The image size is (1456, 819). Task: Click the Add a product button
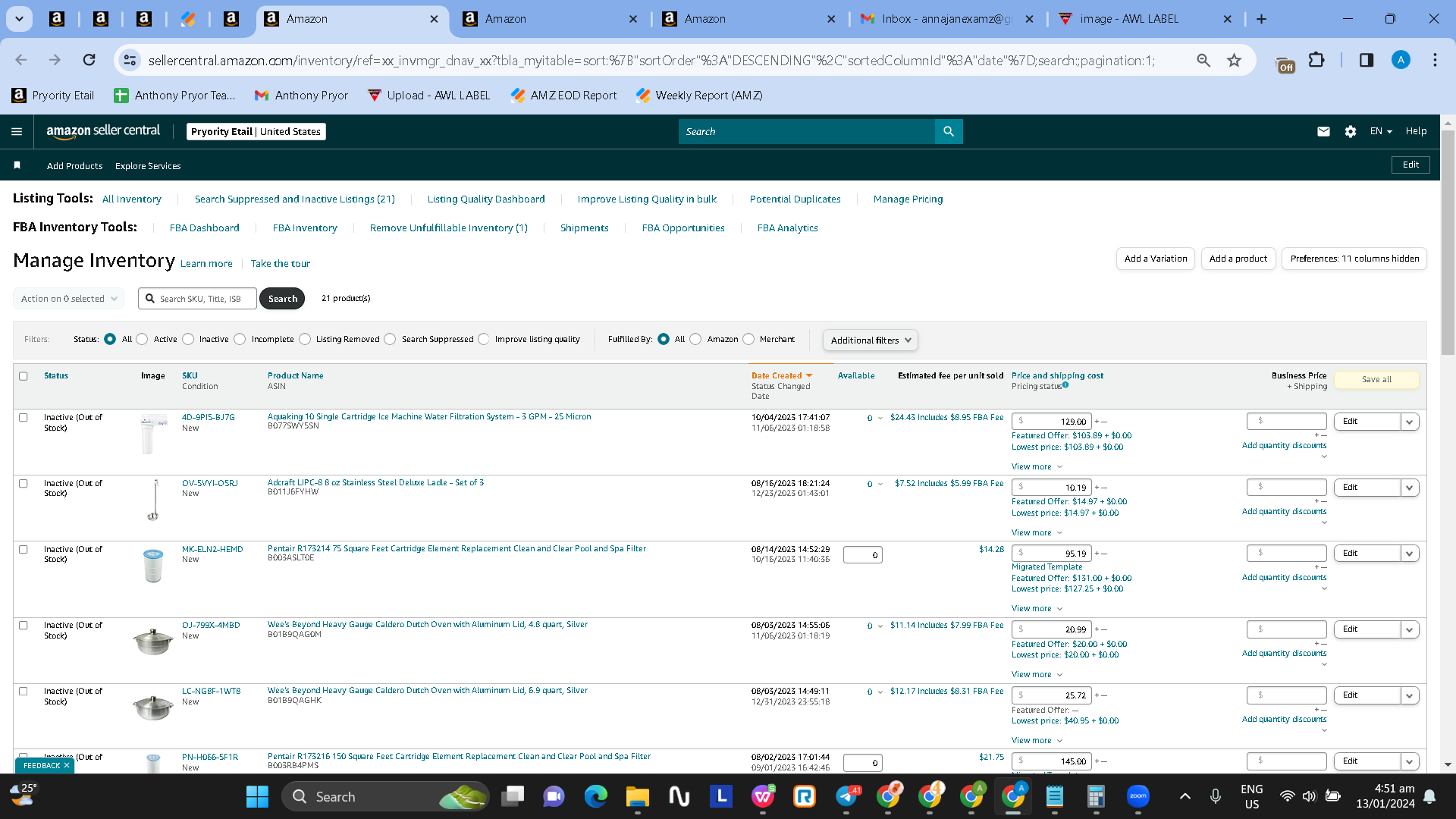[x=1238, y=259]
